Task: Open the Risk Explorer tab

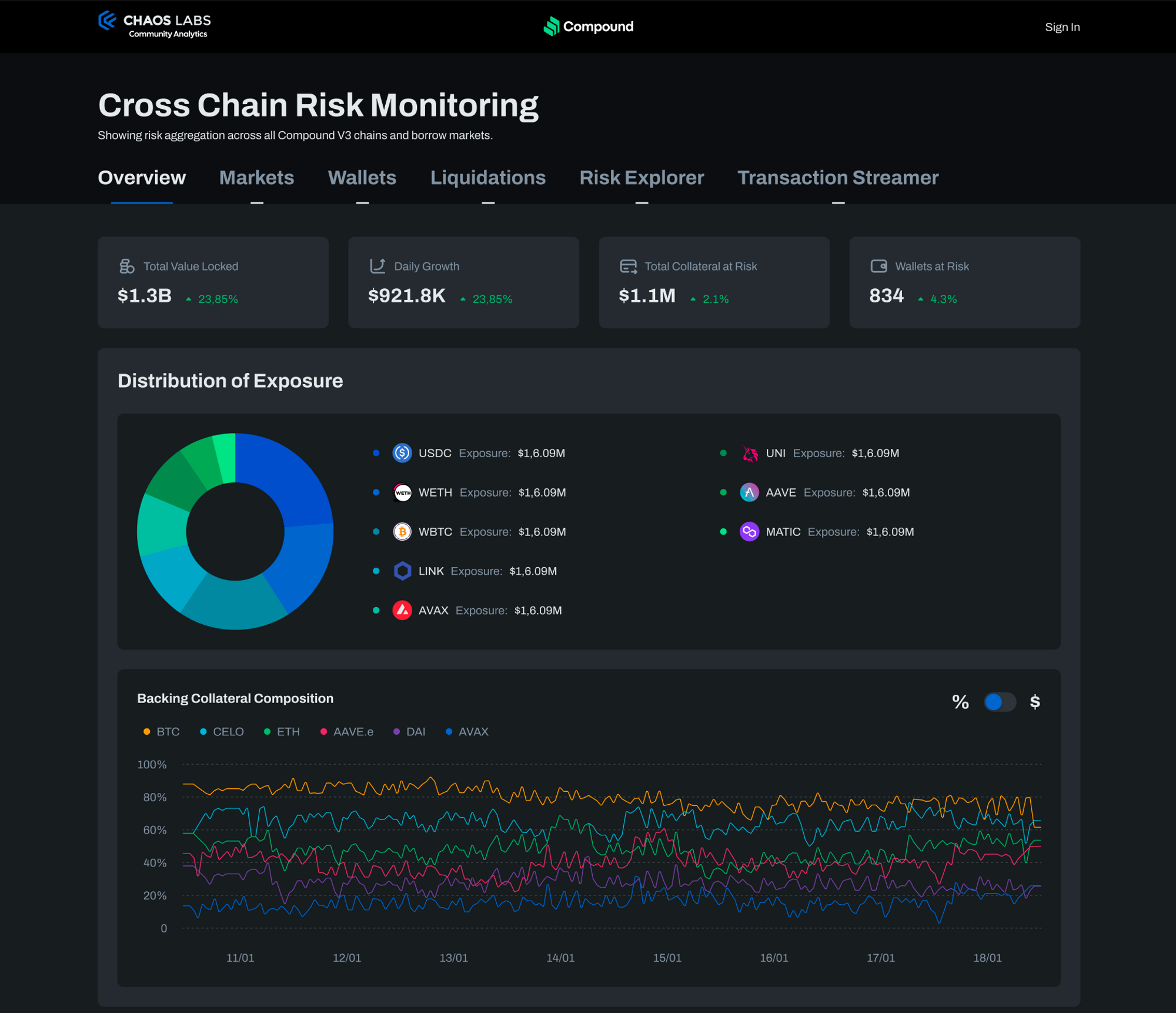Action: pos(642,178)
